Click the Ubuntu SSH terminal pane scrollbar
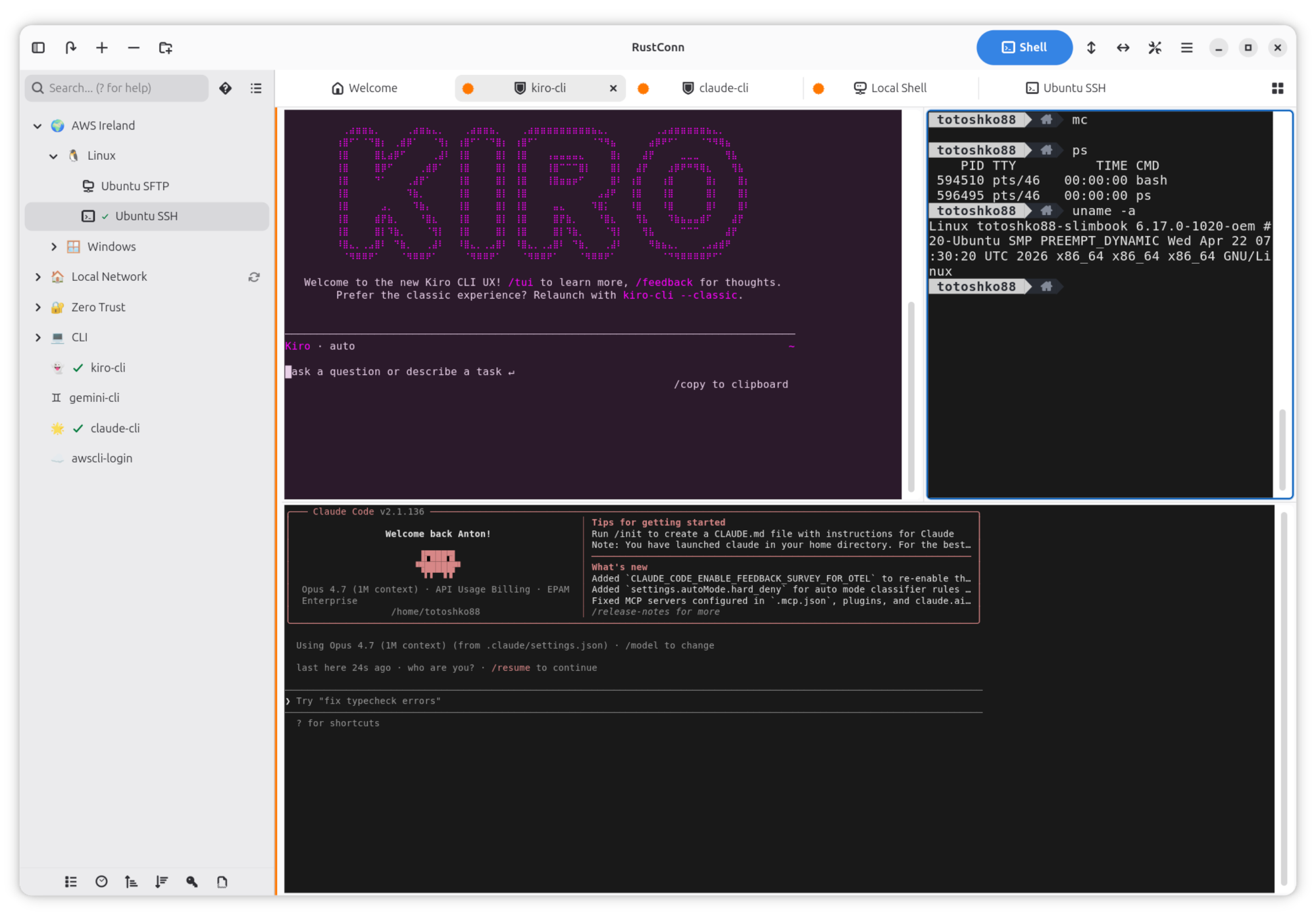Screen dimensions: 1316x921 [x=1282, y=449]
